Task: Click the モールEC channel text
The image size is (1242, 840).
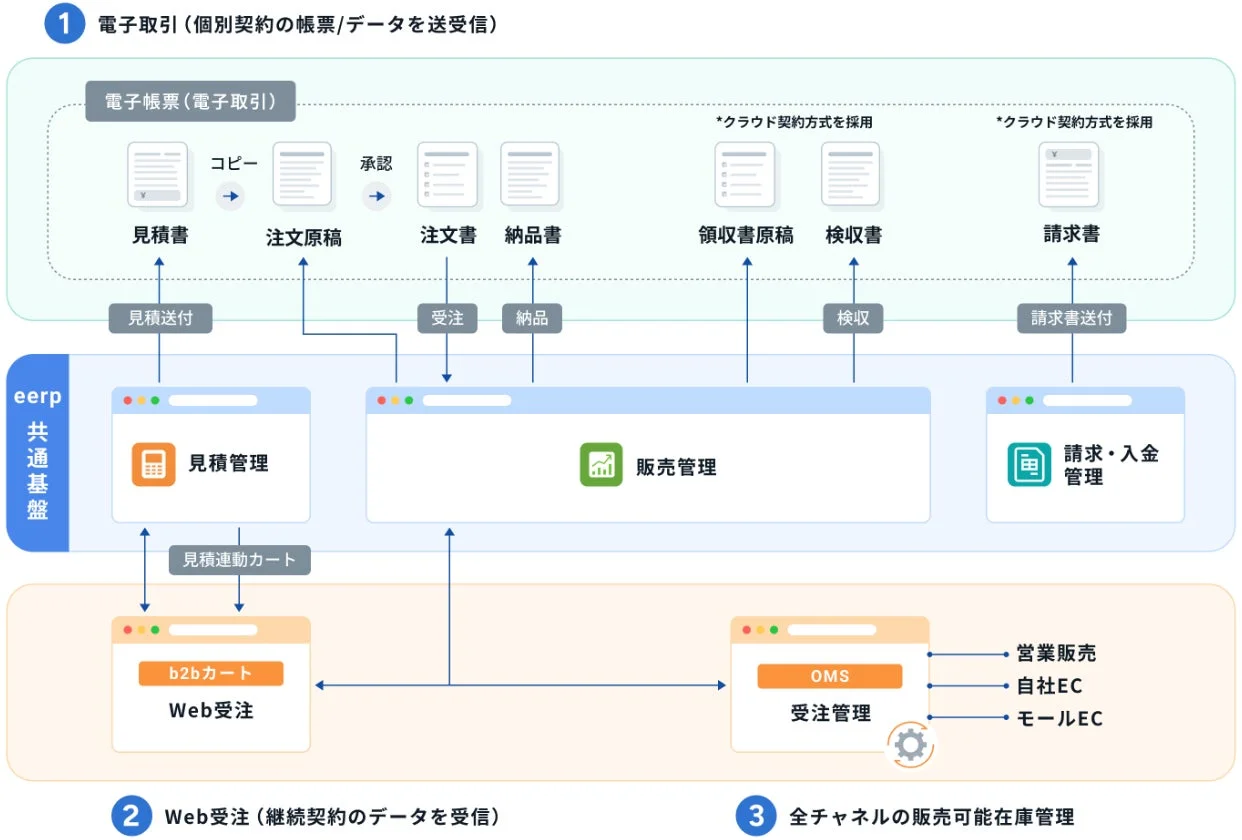Action: (1059, 718)
